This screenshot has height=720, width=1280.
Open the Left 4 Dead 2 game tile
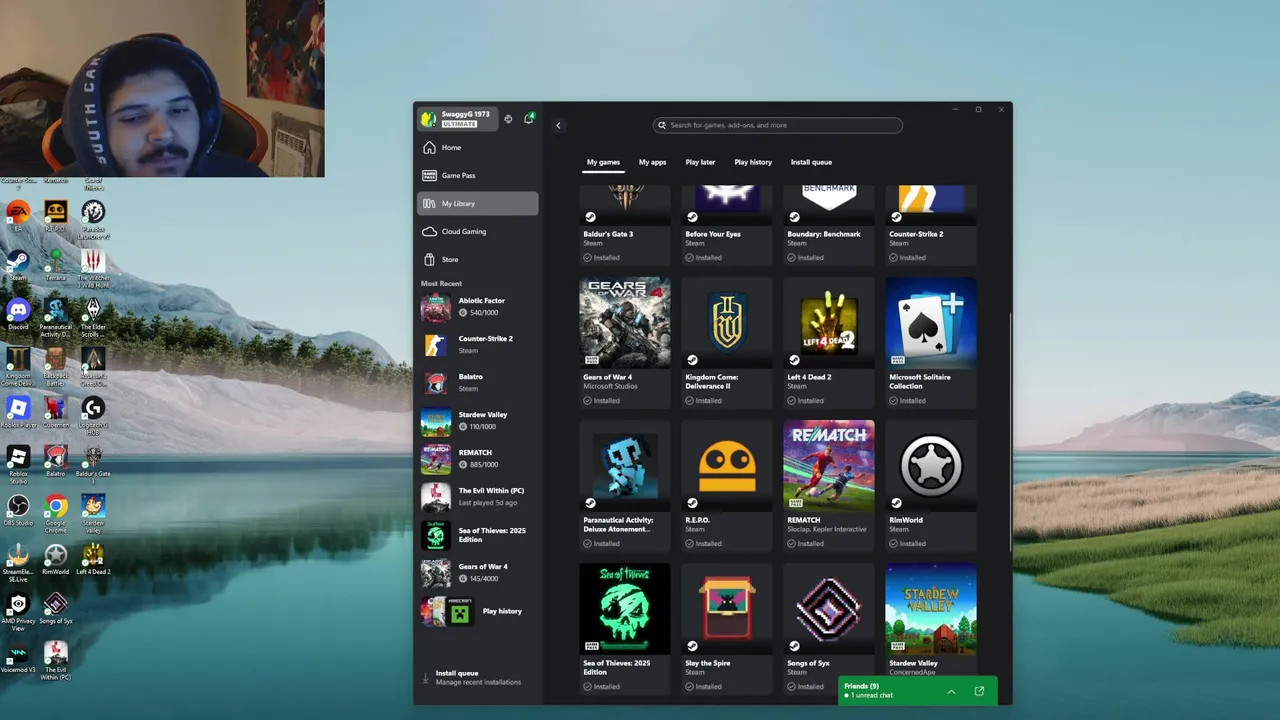829,342
